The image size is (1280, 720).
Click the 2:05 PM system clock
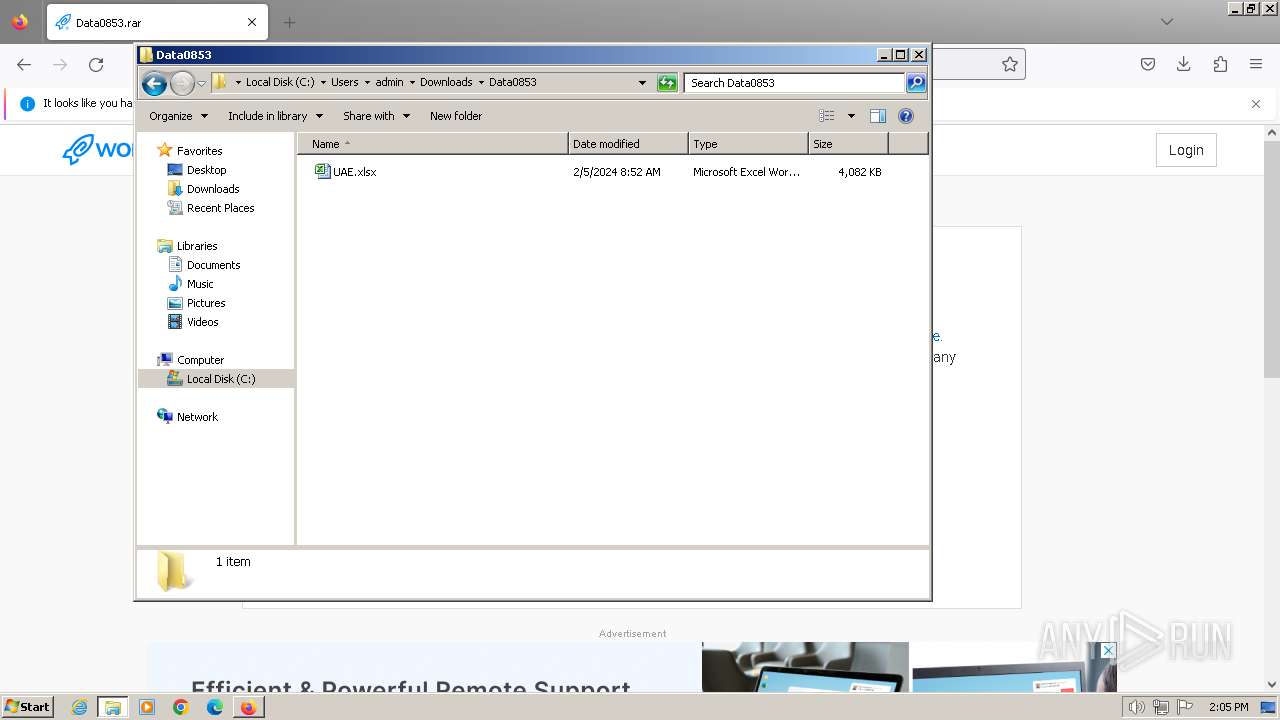(x=1228, y=707)
